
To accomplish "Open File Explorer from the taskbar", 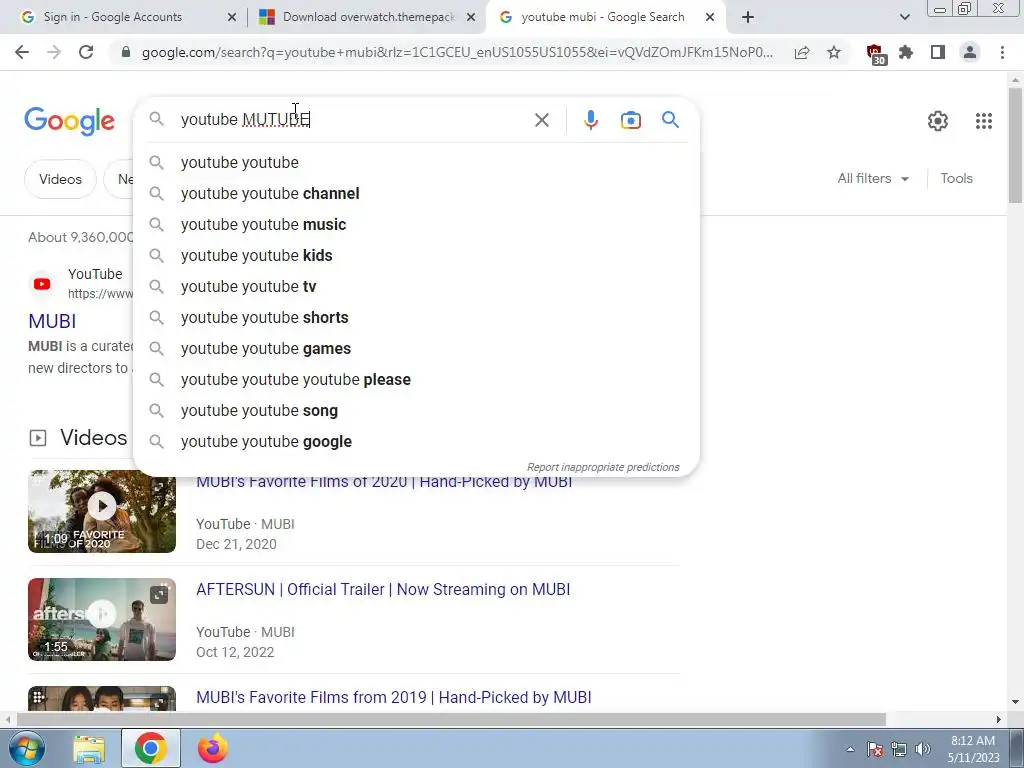I will coord(89,749).
